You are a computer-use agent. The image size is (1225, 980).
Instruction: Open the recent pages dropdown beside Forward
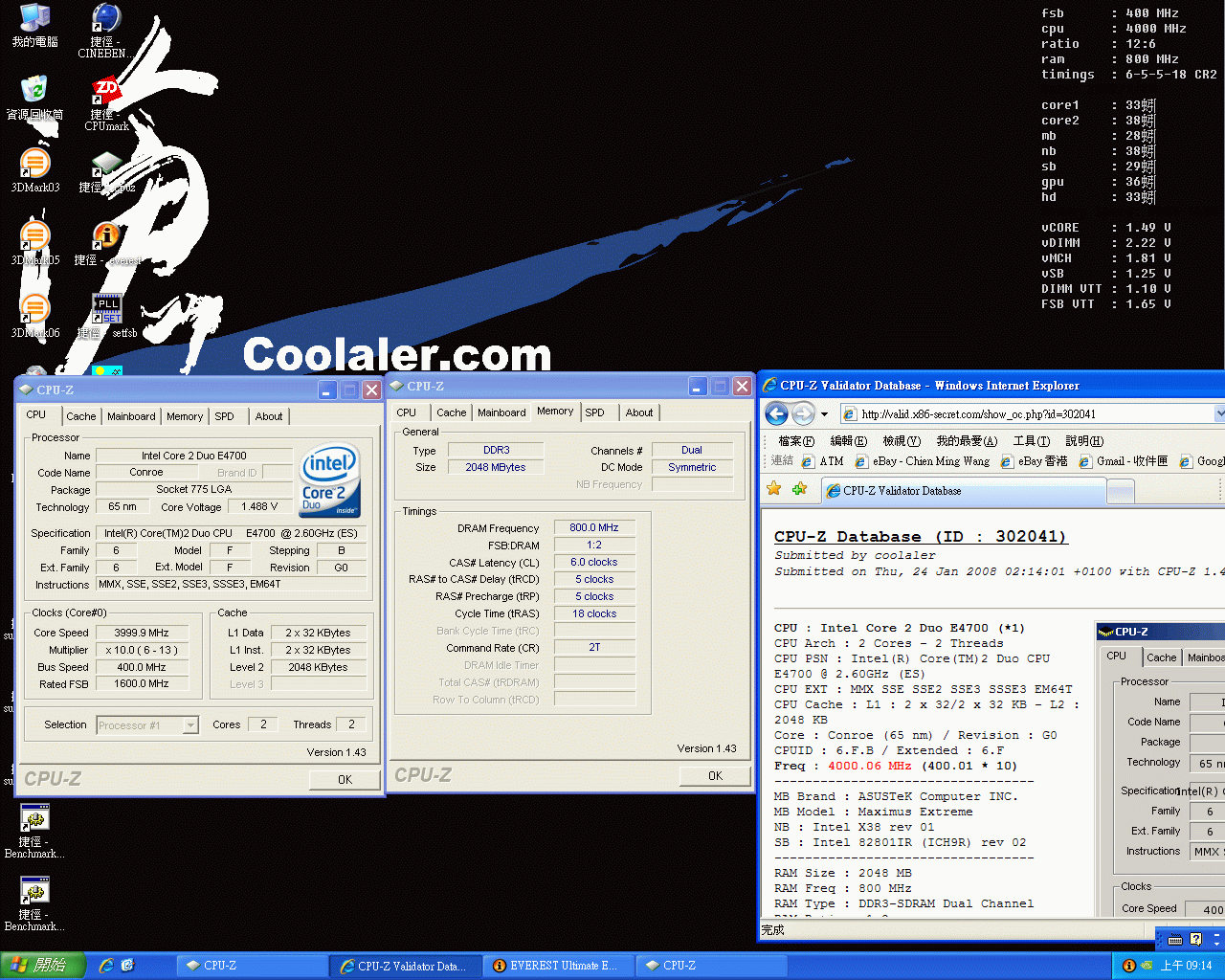click(x=824, y=414)
